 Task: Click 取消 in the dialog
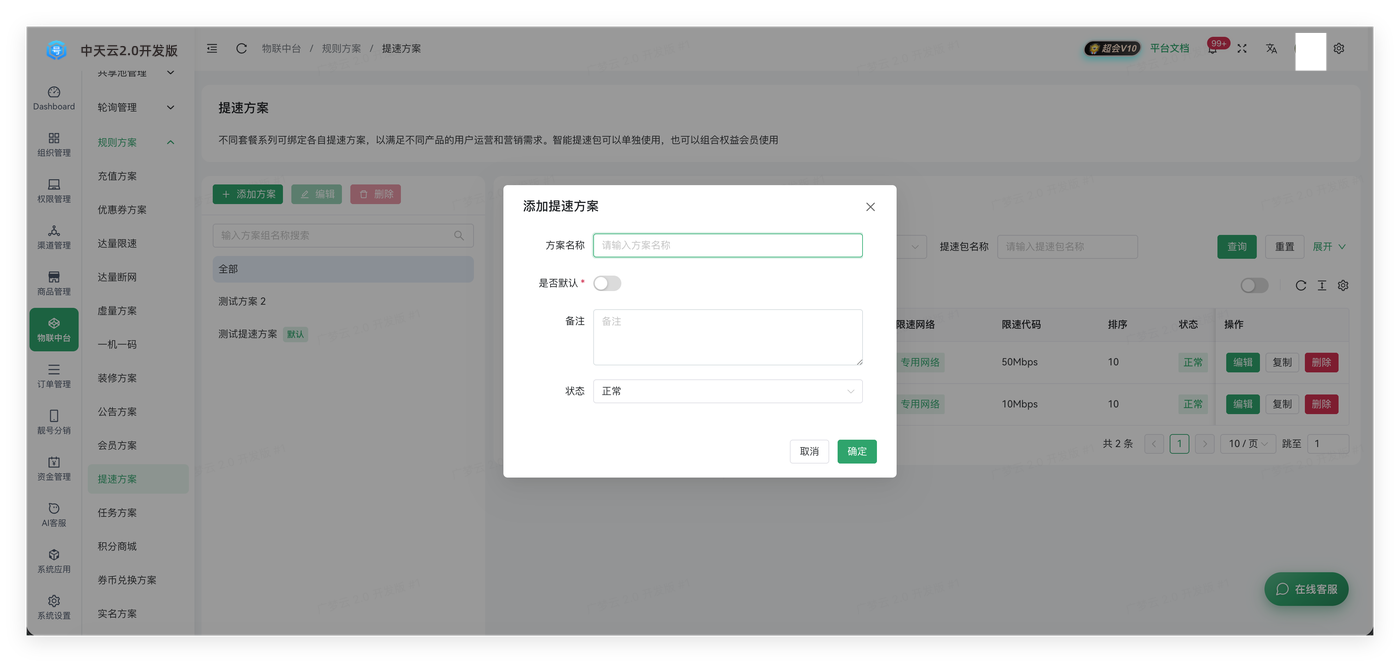pyautogui.click(x=809, y=451)
